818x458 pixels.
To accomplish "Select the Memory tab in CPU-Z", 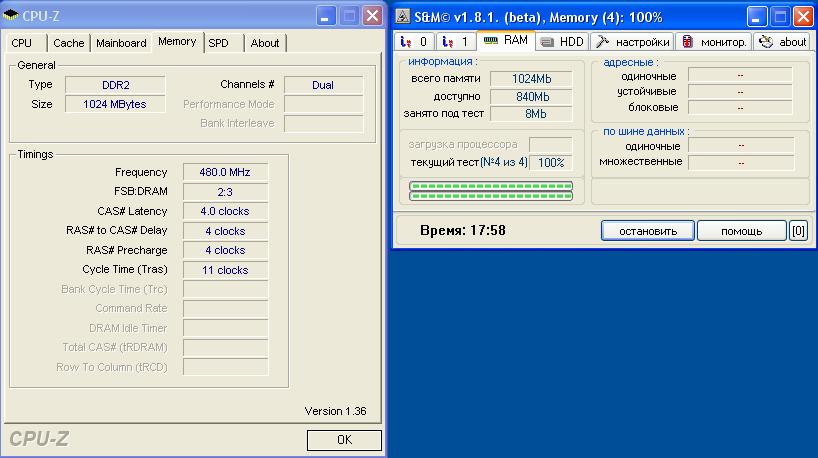I will [x=177, y=42].
